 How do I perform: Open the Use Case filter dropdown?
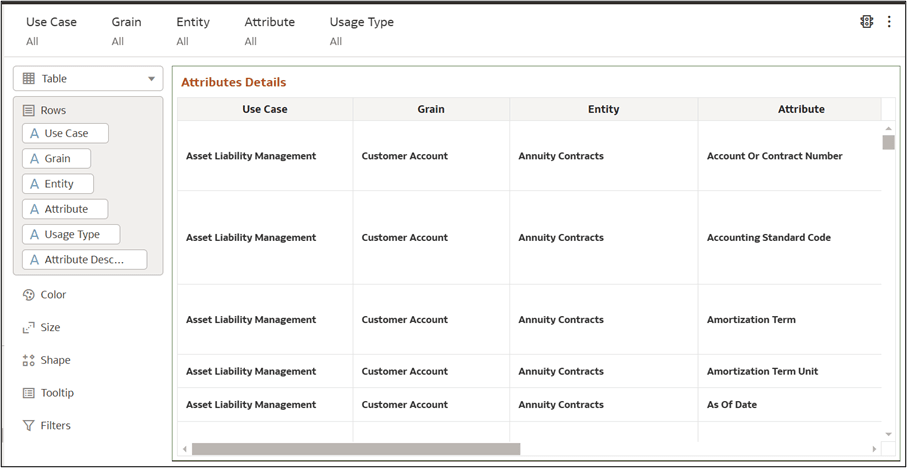tap(51, 31)
